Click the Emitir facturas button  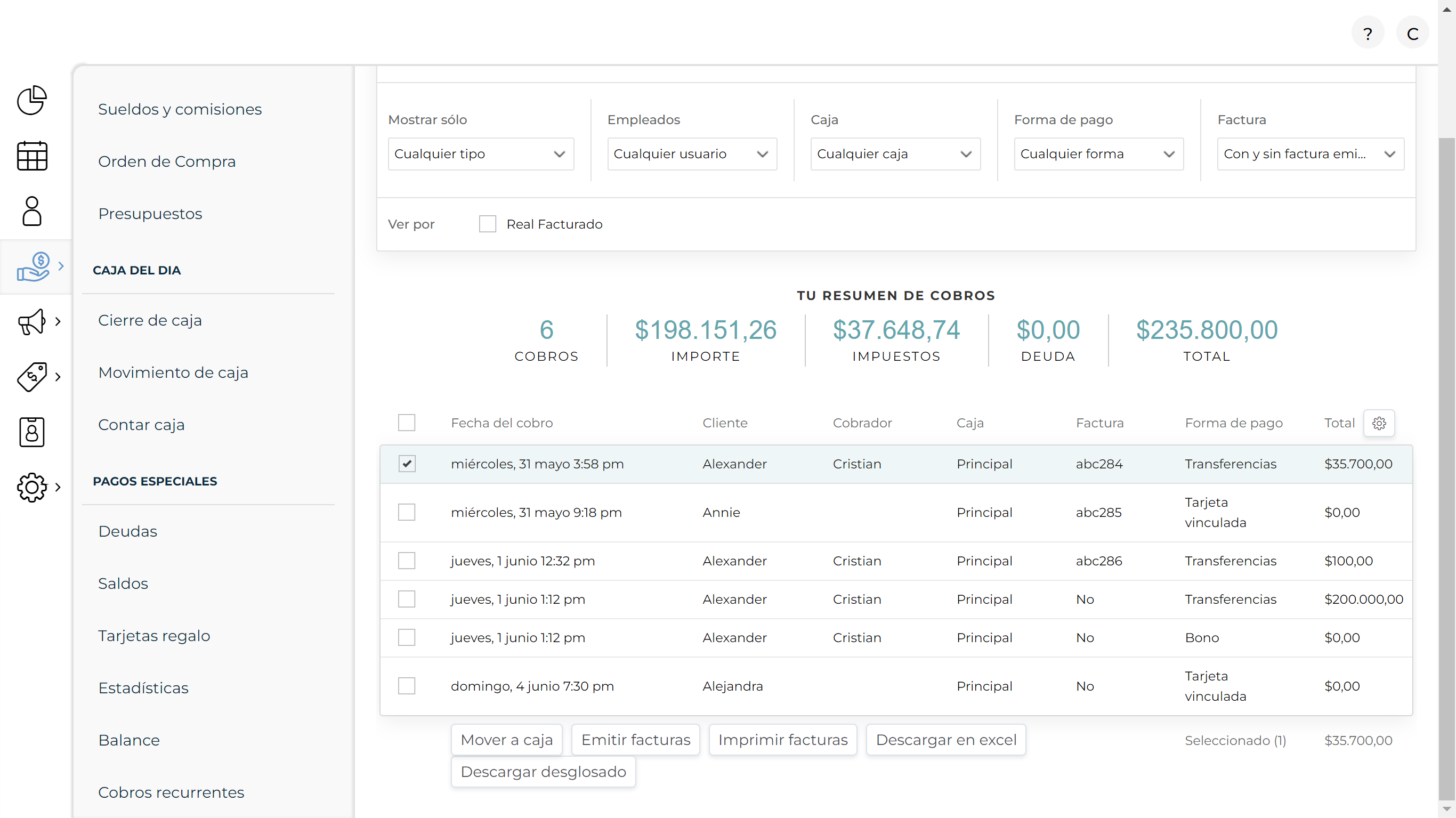point(635,740)
